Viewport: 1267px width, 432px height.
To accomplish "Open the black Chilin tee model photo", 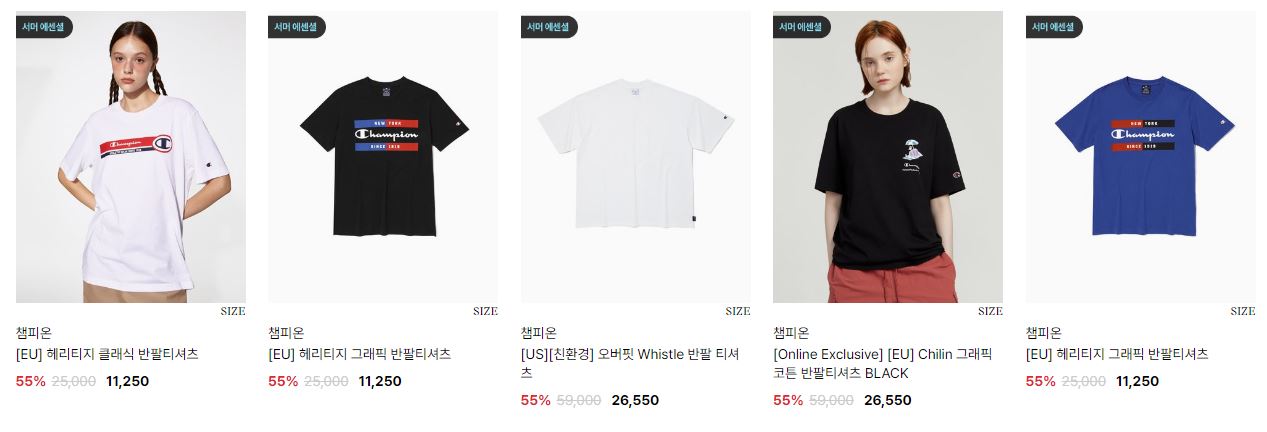I will [888, 157].
